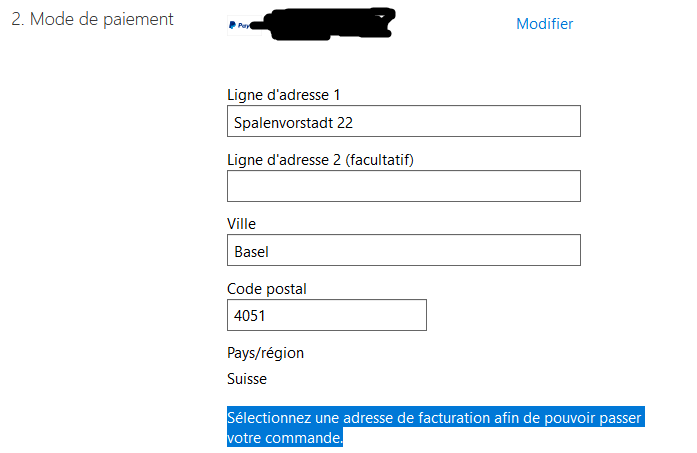Click on the 'Basel' city value
697x453 pixels.
tap(251, 252)
